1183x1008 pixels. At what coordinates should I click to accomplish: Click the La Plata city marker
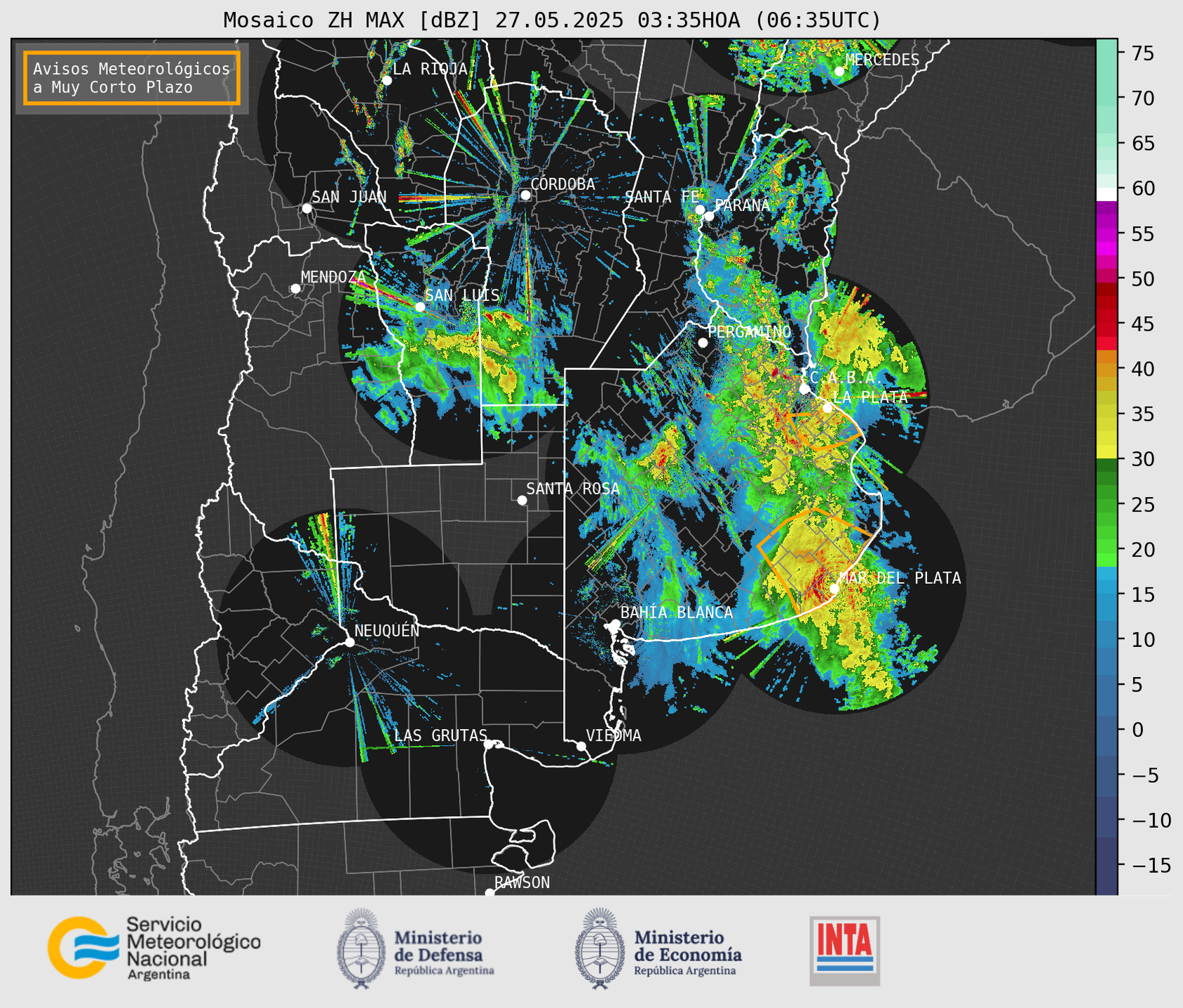pyautogui.click(x=827, y=408)
